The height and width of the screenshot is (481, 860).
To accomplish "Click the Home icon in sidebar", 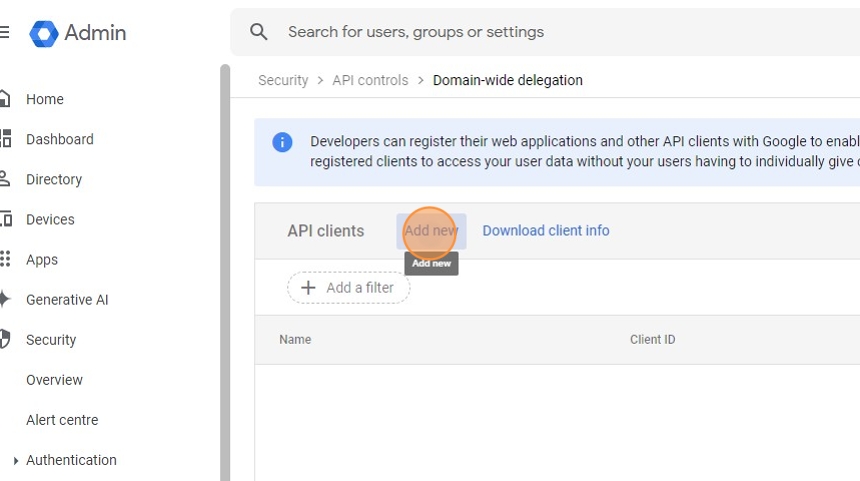I will tap(5, 99).
